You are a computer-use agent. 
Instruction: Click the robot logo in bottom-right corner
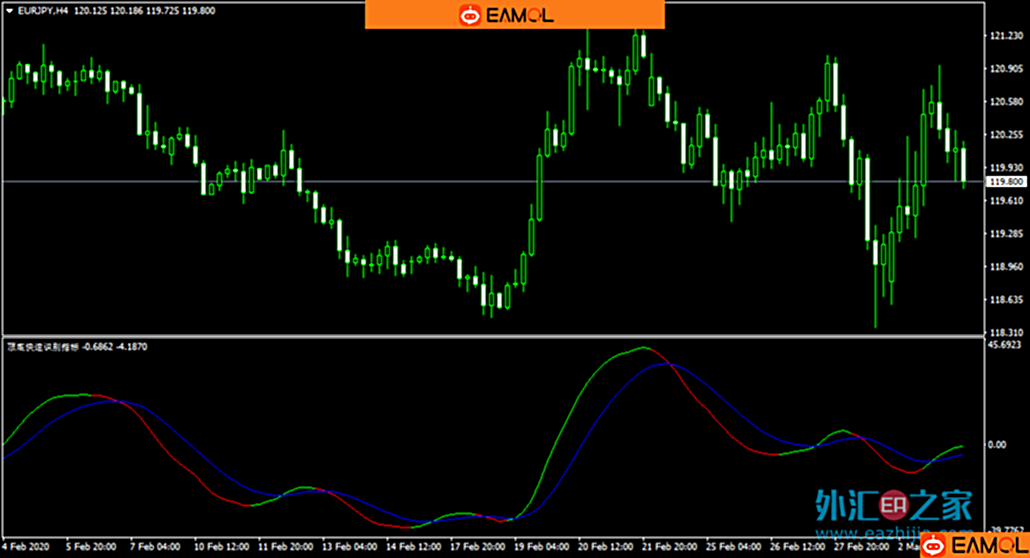coord(934,544)
